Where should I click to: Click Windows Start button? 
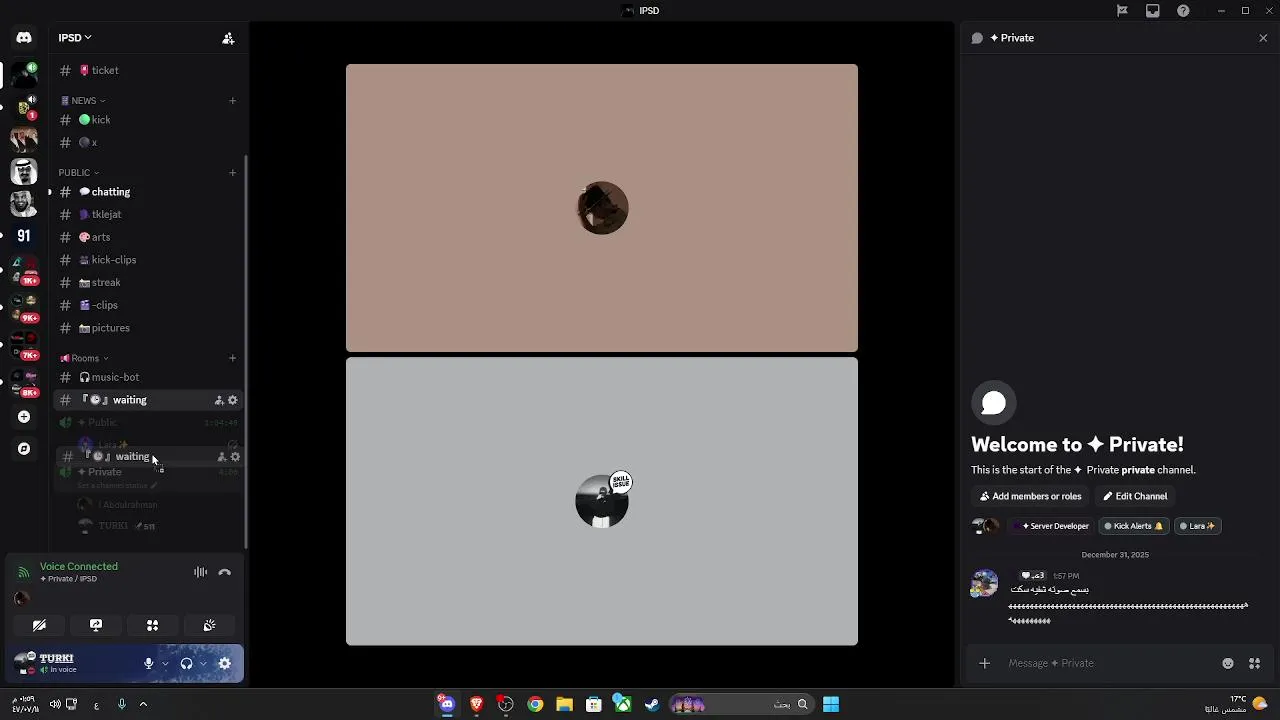831,704
